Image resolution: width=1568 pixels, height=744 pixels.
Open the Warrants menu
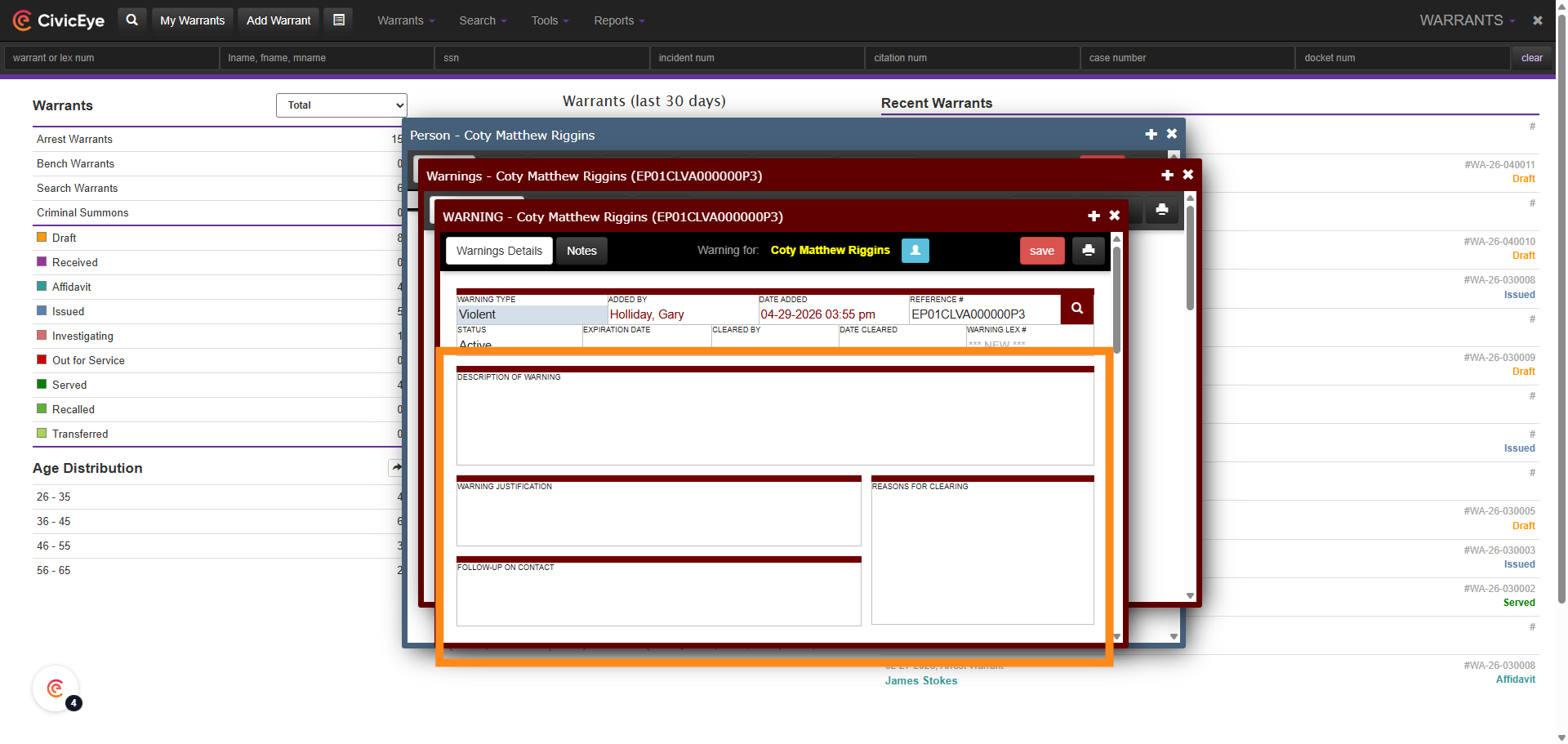pos(405,20)
